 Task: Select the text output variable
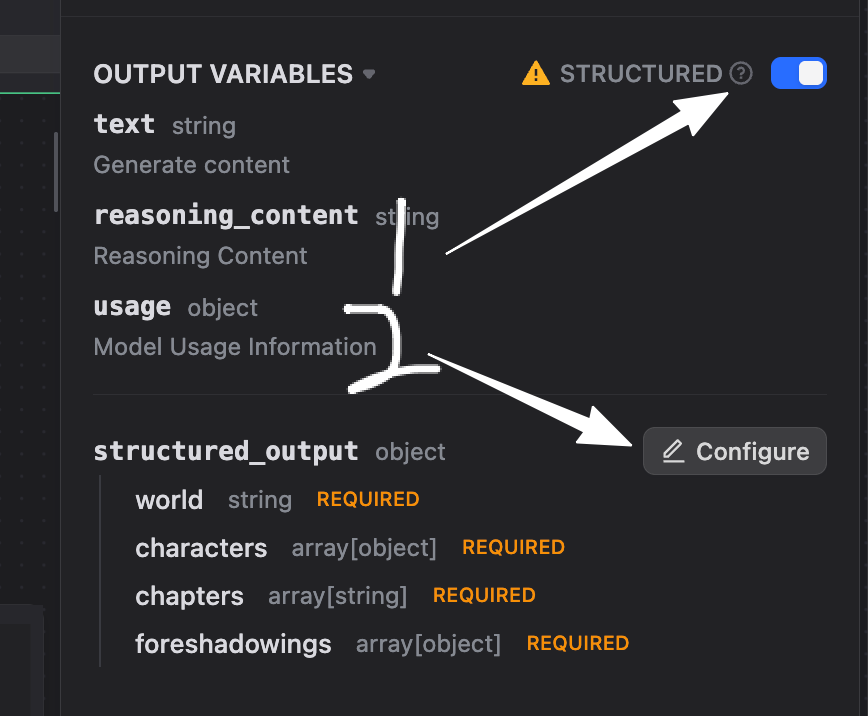click(124, 125)
